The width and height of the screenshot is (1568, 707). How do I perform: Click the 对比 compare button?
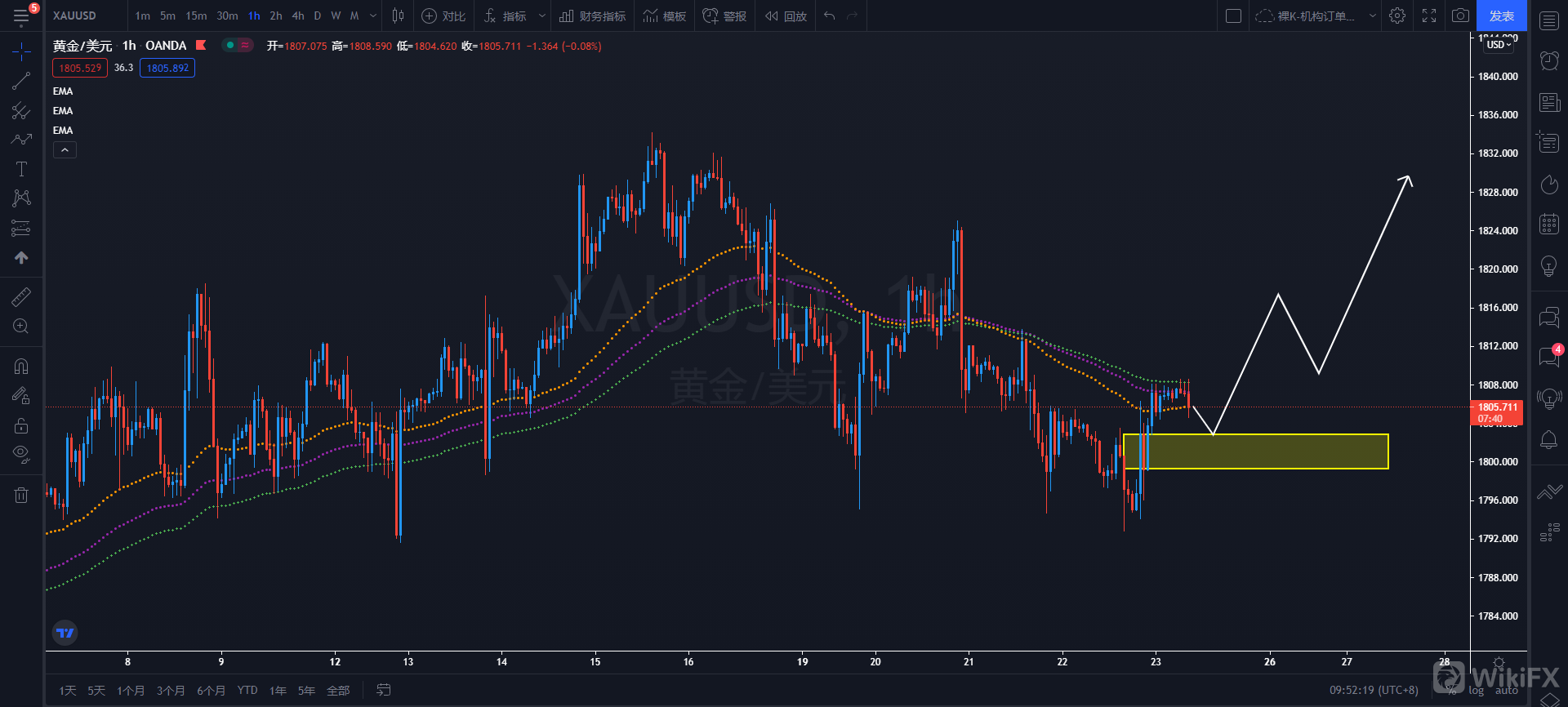click(x=443, y=16)
